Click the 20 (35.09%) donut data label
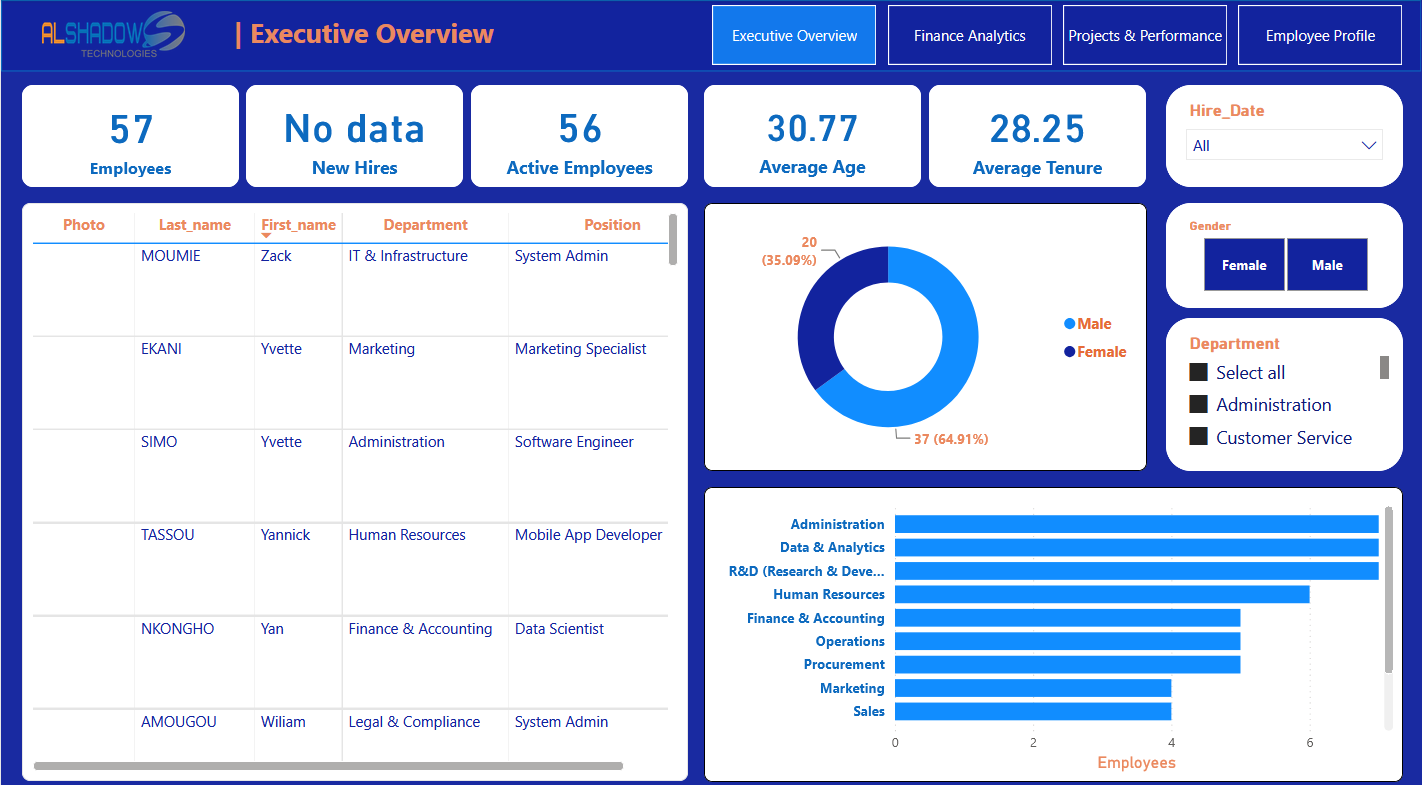The height and width of the screenshot is (785, 1422). tap(790, 251)
